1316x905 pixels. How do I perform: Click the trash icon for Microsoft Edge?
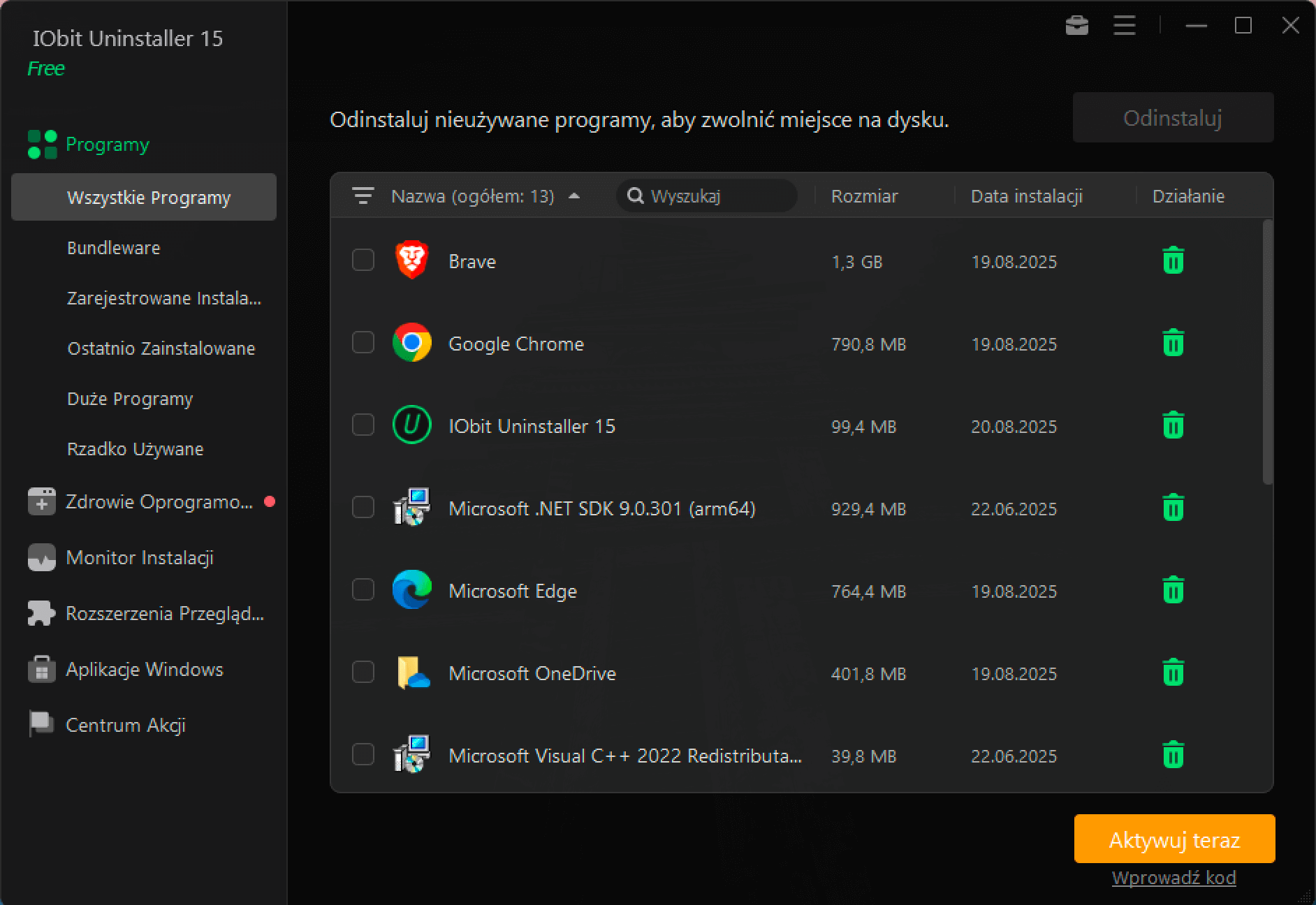pos(1173,590)
